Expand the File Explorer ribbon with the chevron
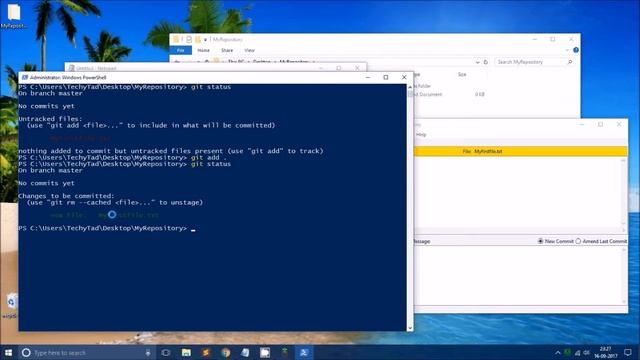This screenshot has height=360, width=640. pyautogui.click(x=567, y=50)
